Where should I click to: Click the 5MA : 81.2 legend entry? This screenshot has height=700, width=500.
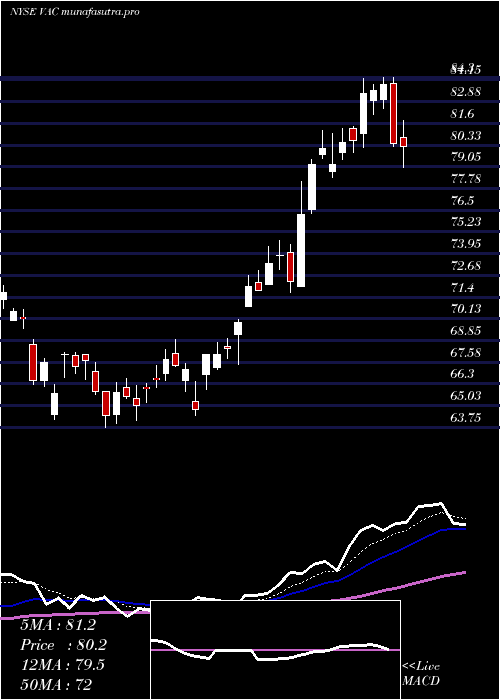[58, 625]
